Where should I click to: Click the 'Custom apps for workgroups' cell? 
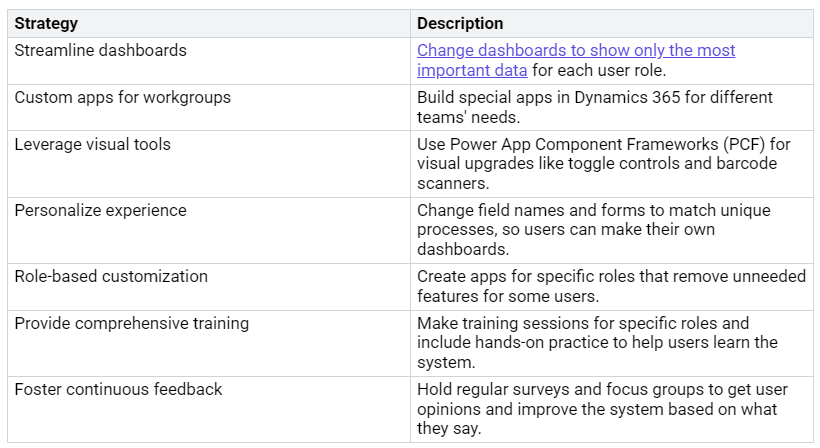point(209,108)
